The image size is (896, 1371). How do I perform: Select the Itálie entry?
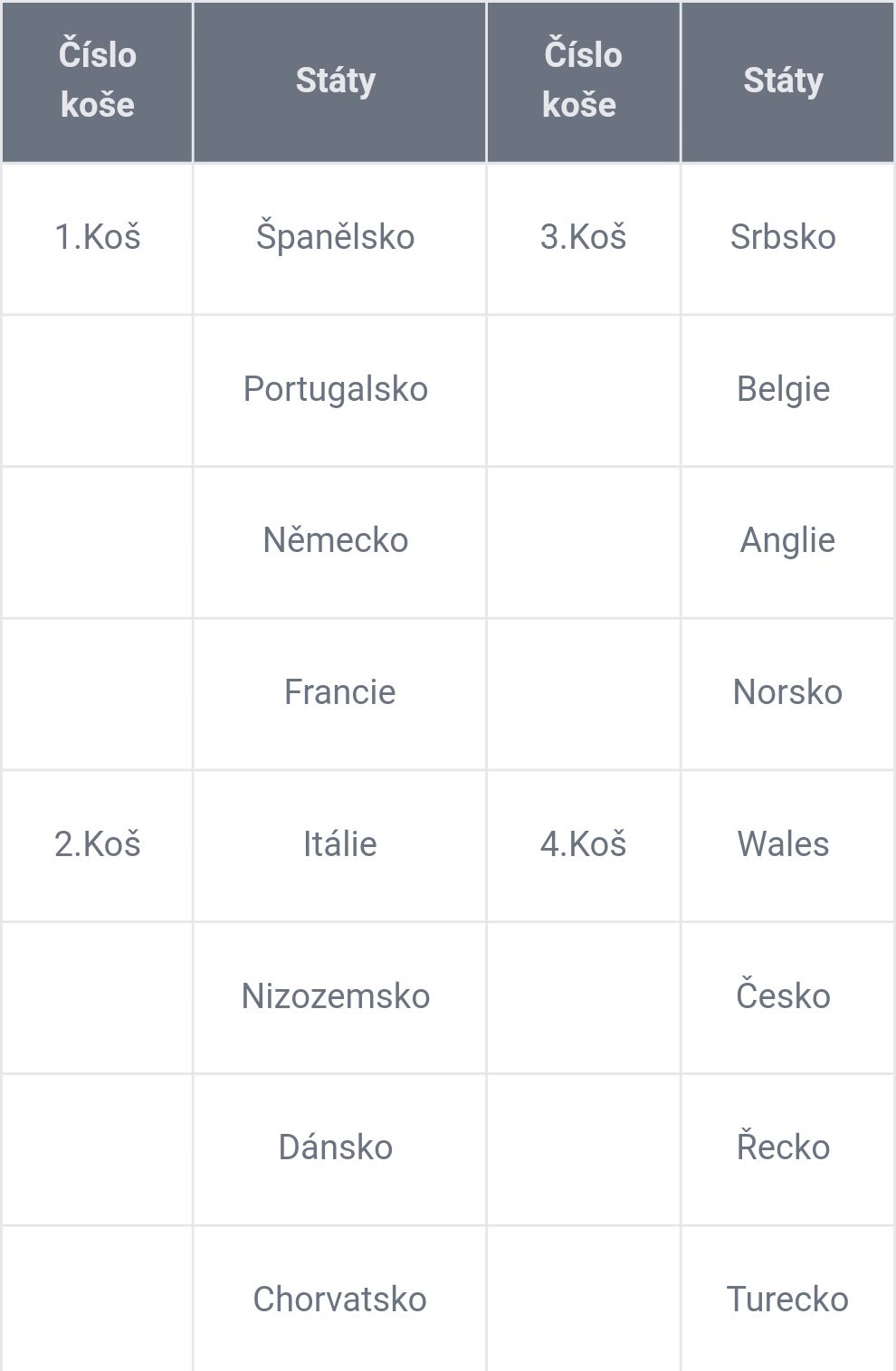point(340,844)
